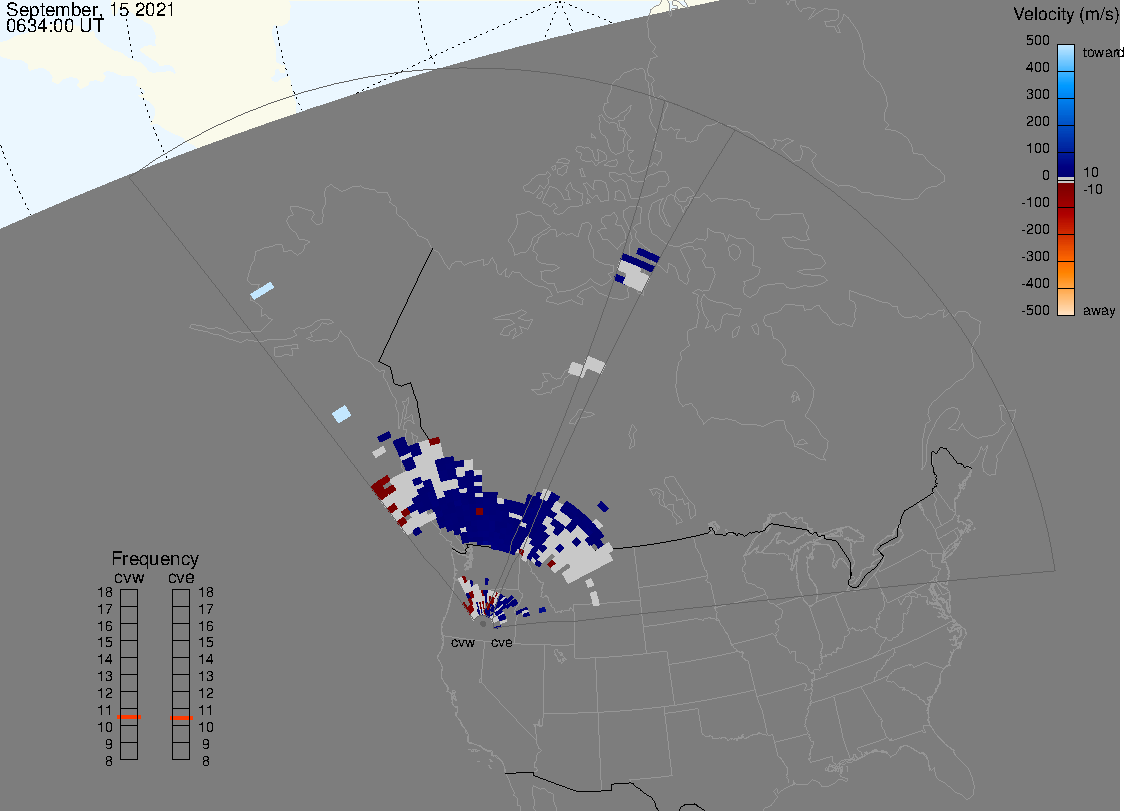Viewport: 1124px width, 811px height.
Task: Click the "10" threshold label right of the color bar
Action: click(1090, 172)
